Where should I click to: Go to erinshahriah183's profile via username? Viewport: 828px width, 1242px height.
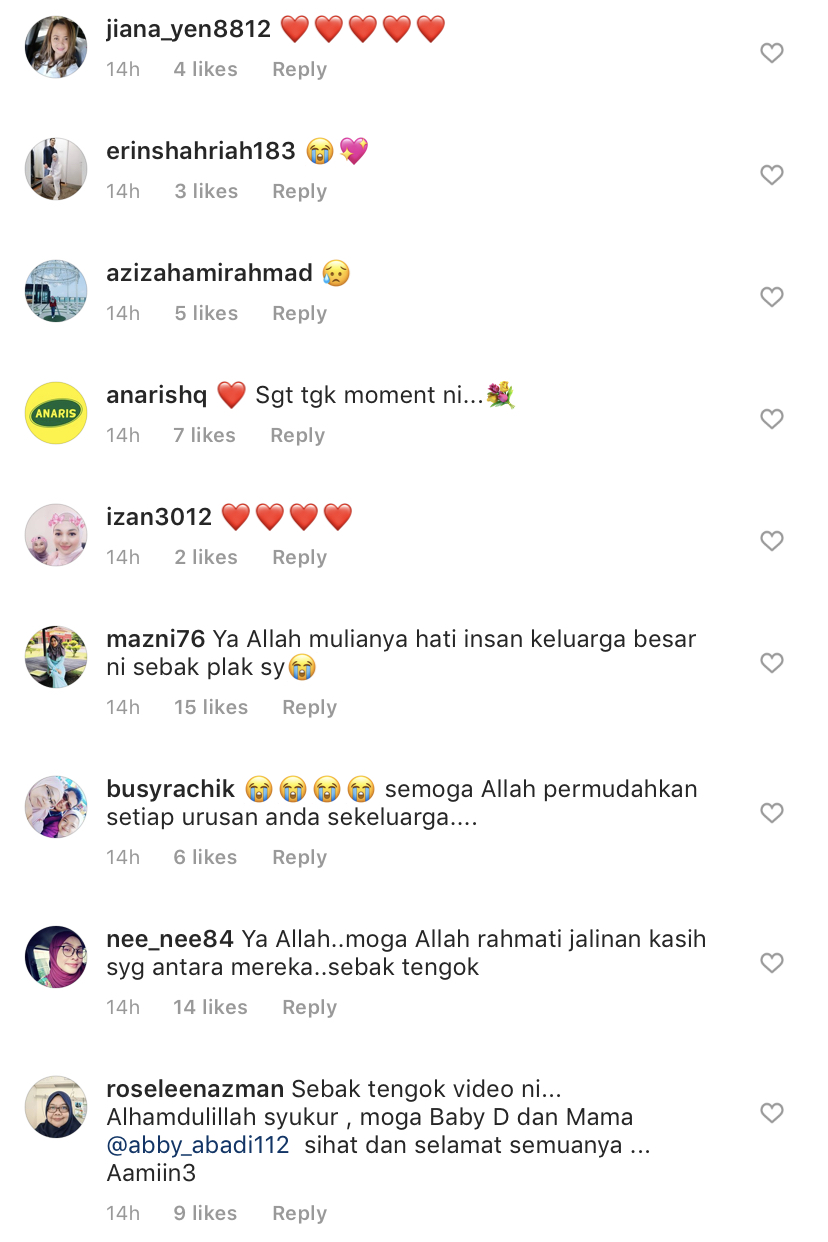201,151
